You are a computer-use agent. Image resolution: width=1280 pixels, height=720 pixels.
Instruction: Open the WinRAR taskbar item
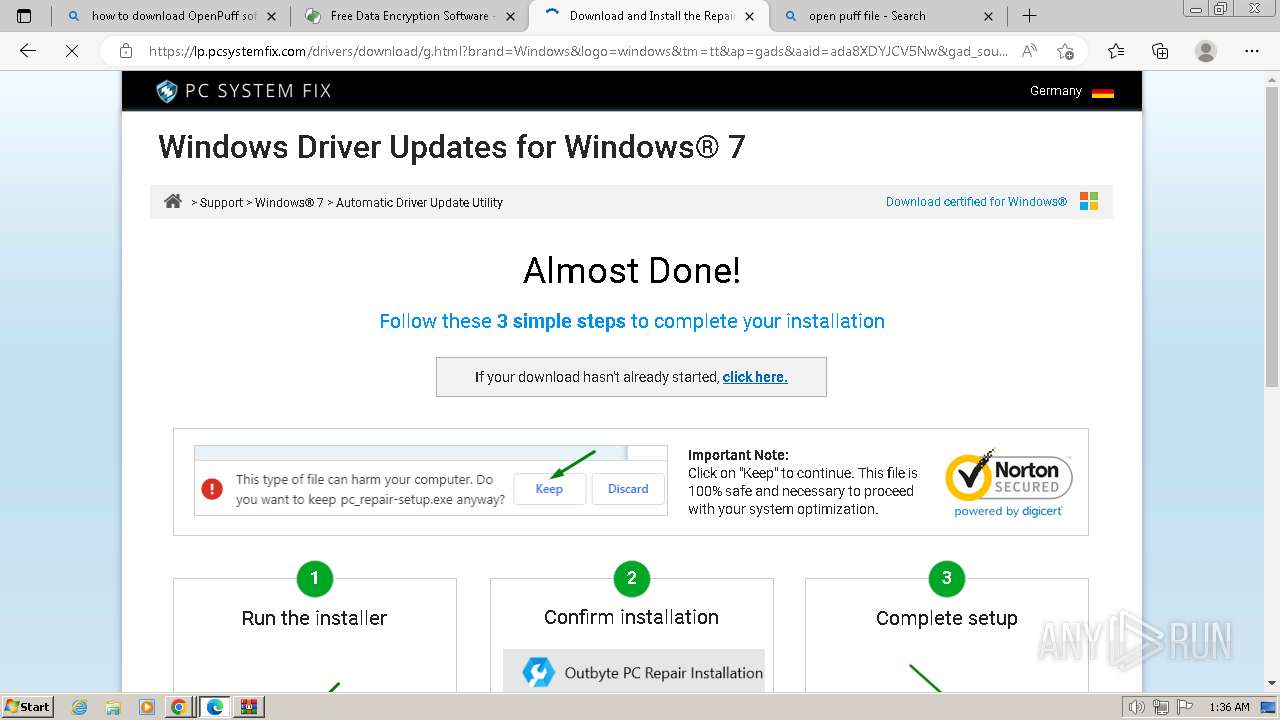tap(249, 707)
